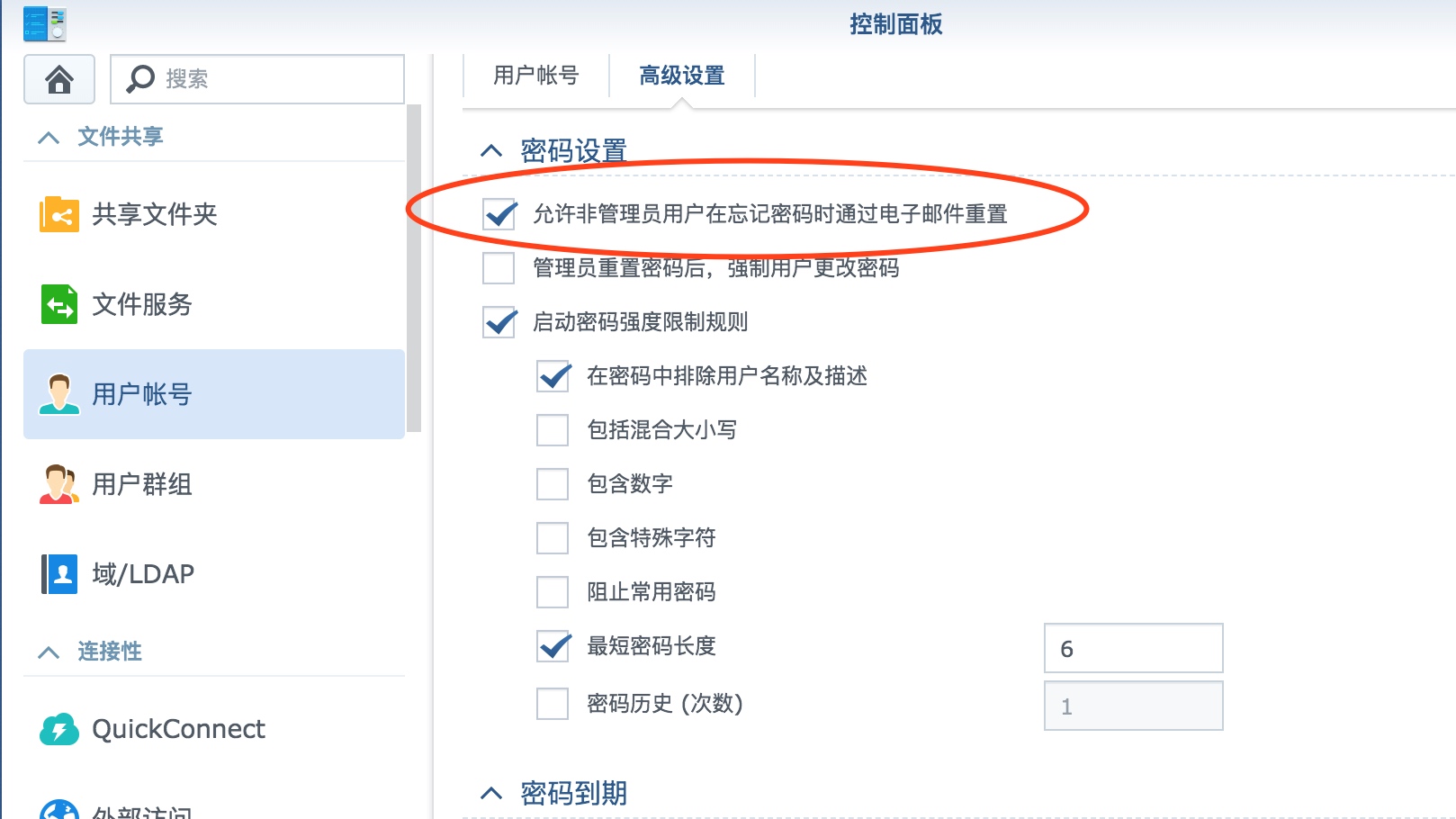This screenshot has width=1456, height=819.
Task: Collapse the 密码到期 section
Action: coord(491,793)
